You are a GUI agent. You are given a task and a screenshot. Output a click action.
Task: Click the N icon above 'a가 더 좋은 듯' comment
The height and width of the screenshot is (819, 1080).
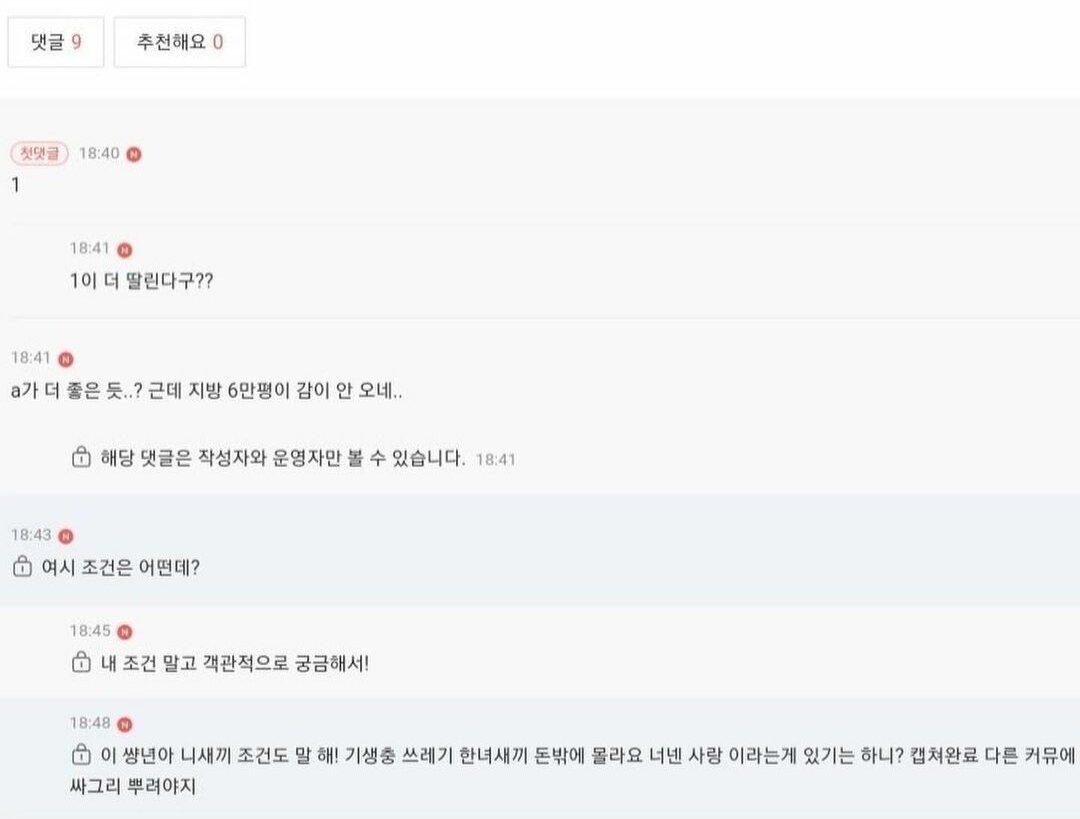[x=65, y=359]
